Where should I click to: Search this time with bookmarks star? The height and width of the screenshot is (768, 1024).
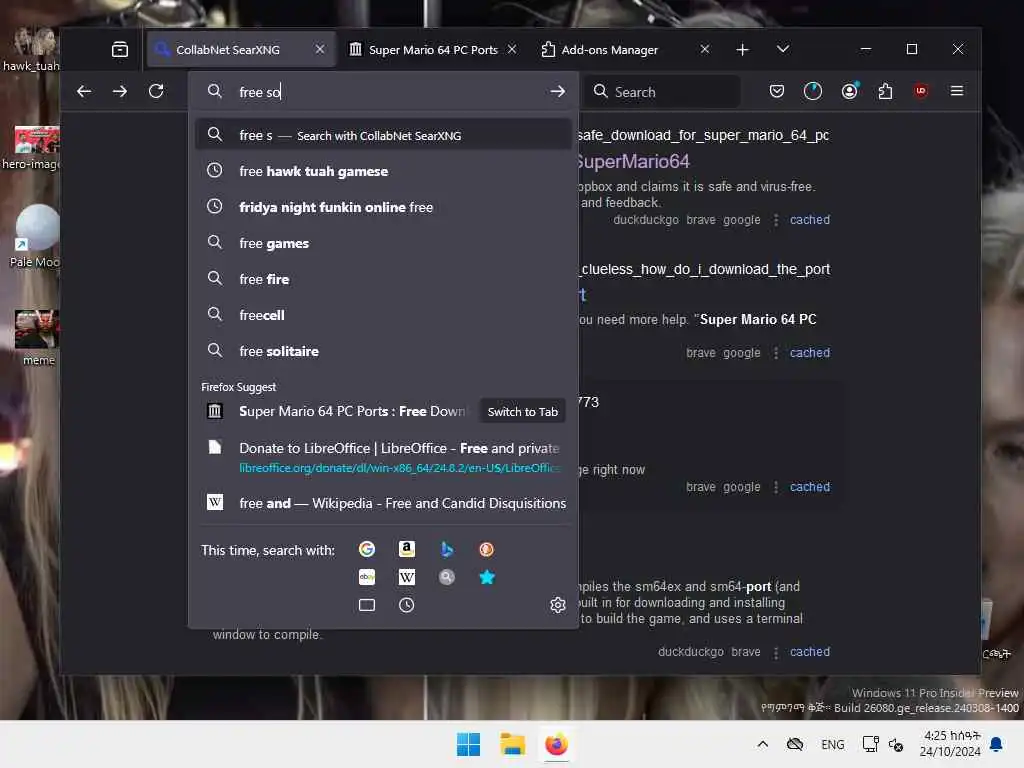[x=487, y=577]
